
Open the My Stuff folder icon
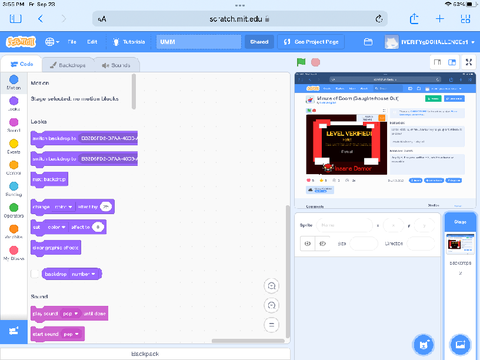pos(368,42)
